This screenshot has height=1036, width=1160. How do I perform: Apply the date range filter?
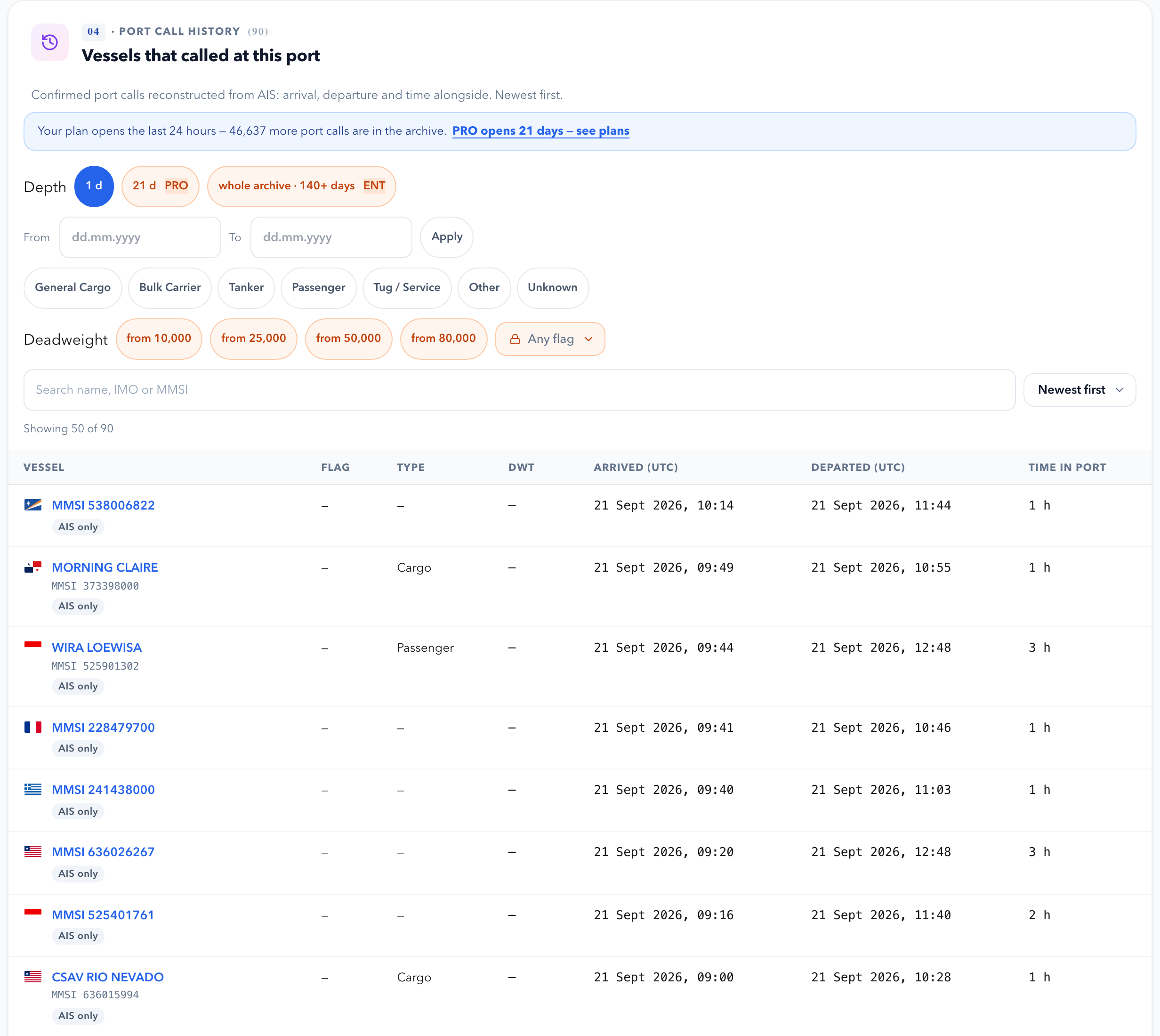tap(447, 237)
